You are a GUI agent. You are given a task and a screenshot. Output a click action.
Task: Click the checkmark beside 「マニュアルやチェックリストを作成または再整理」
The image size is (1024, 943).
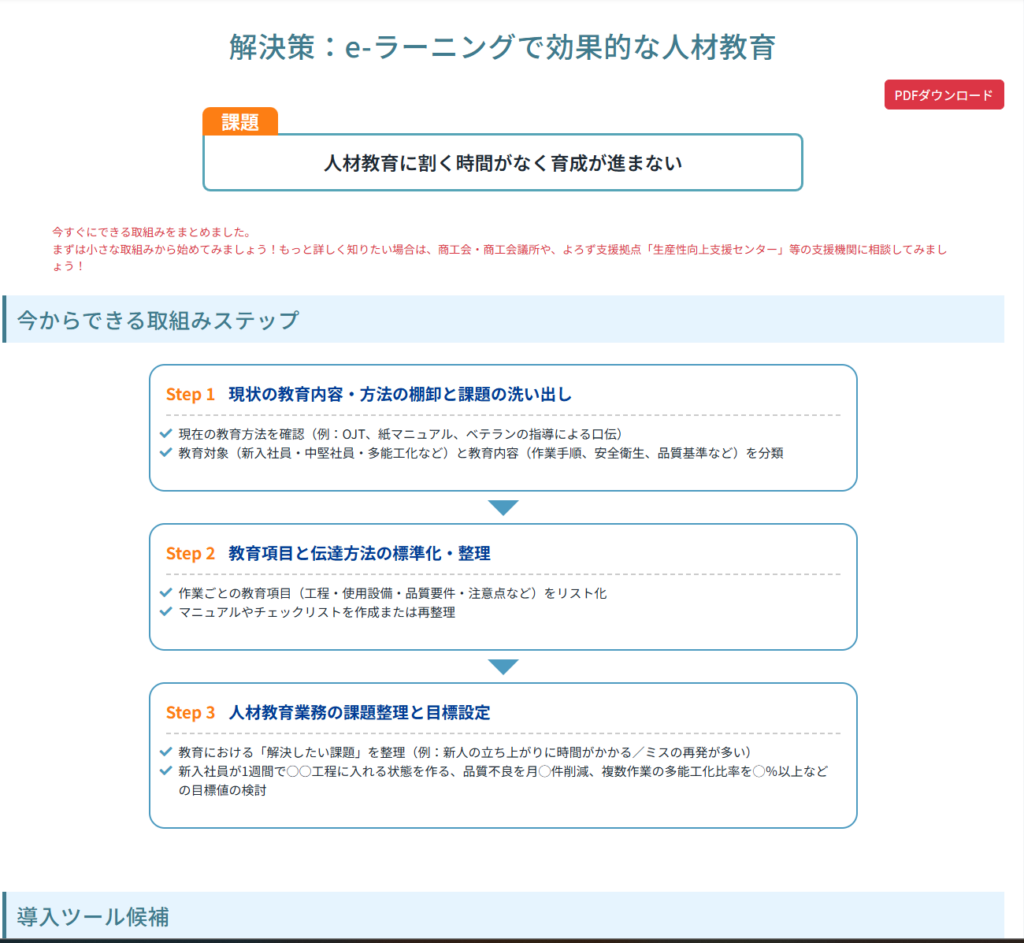point(165,611)
